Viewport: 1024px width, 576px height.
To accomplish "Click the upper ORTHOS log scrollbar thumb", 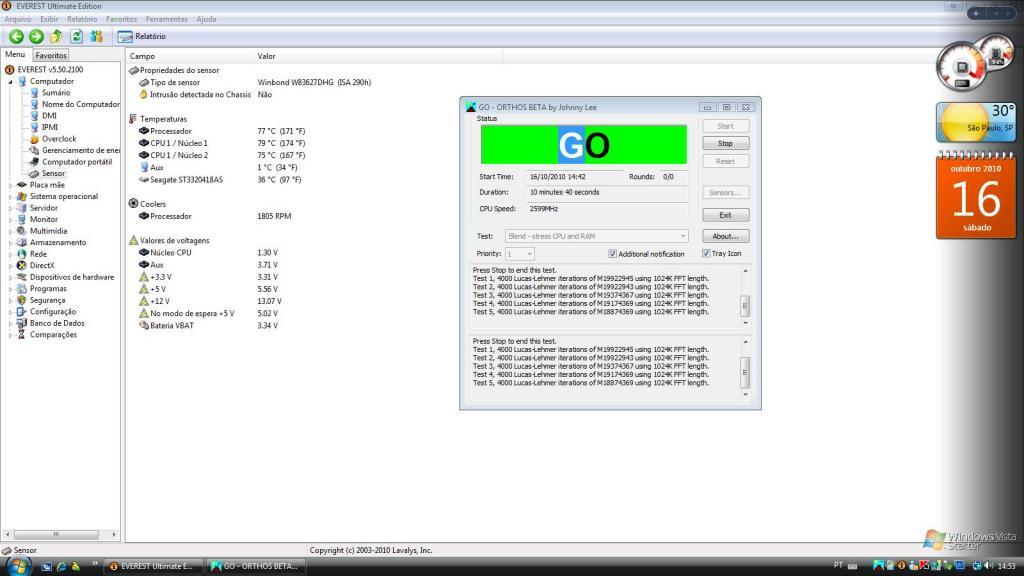I will point(744,306).
